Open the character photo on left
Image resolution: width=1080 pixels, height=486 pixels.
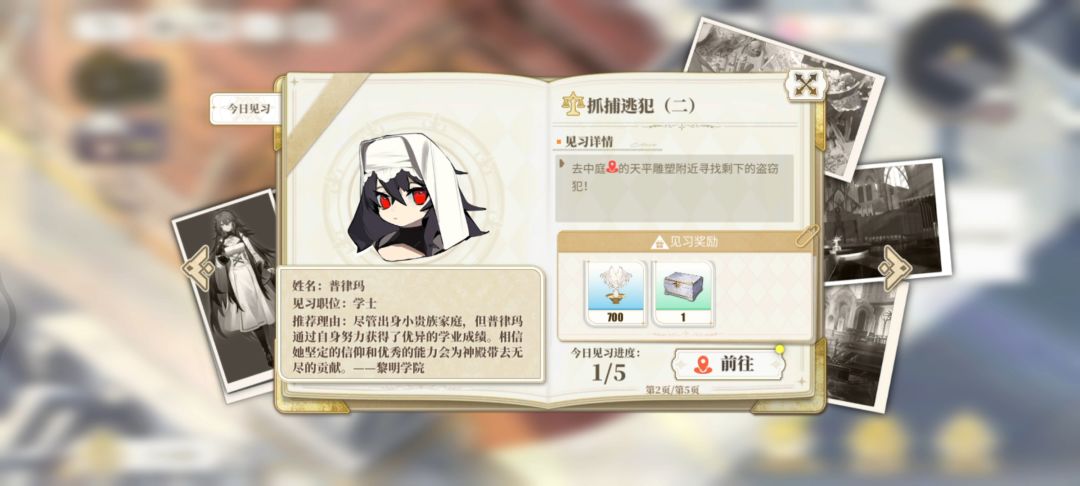click(x=224, y=293)
